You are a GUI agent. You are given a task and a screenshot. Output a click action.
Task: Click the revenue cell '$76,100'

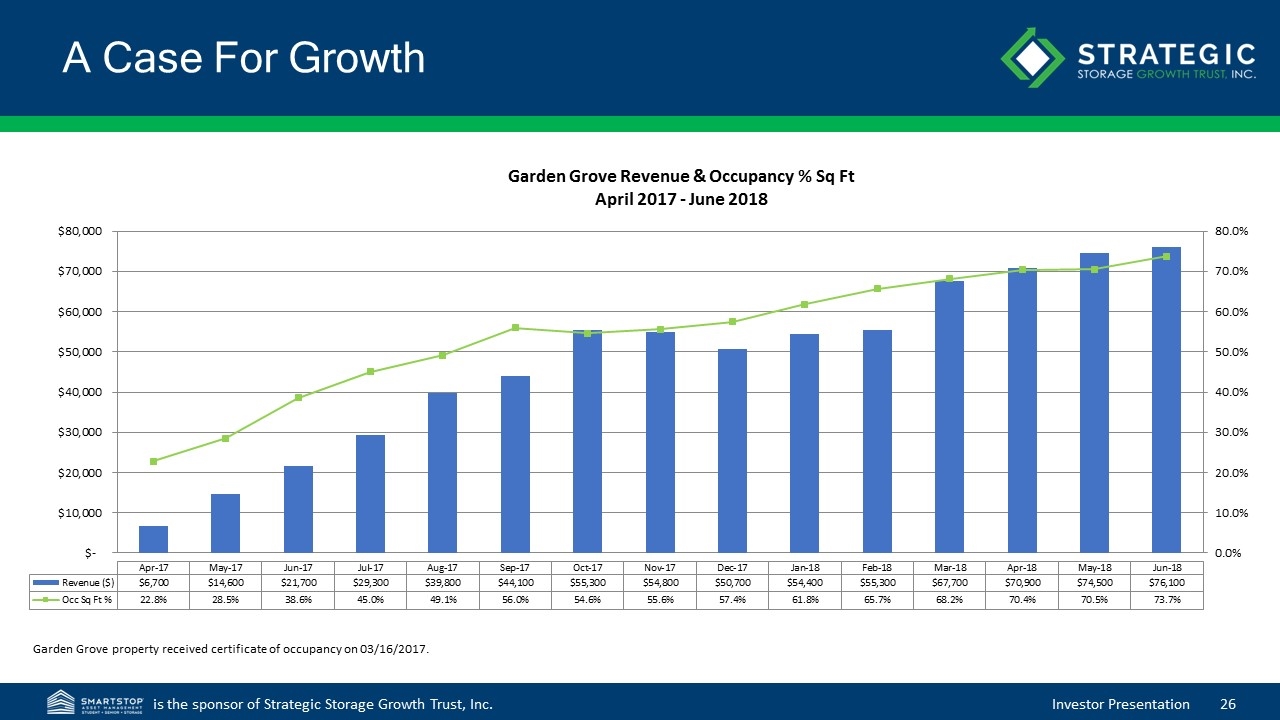pos(1166,582)
